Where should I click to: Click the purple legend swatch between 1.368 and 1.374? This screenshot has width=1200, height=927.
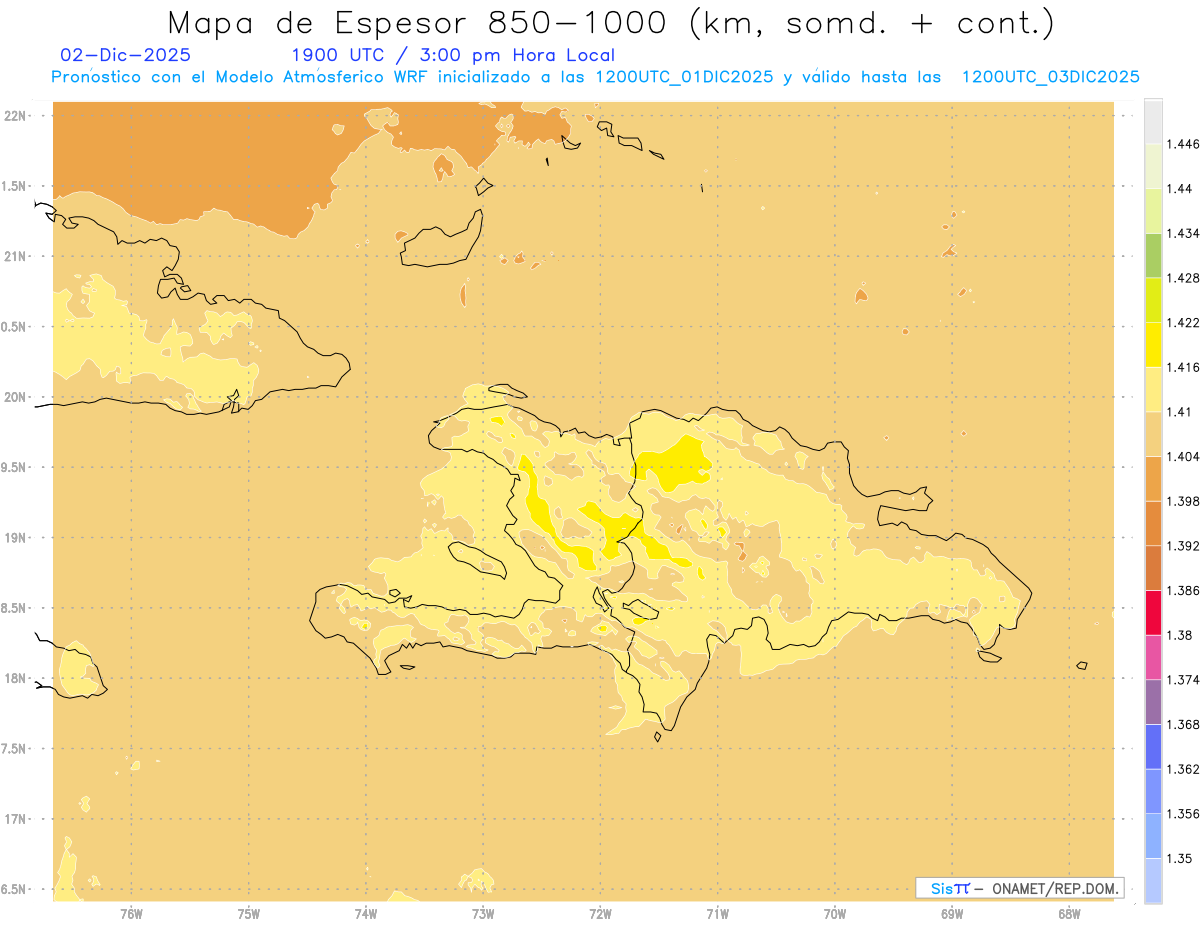click(1153, 702)
